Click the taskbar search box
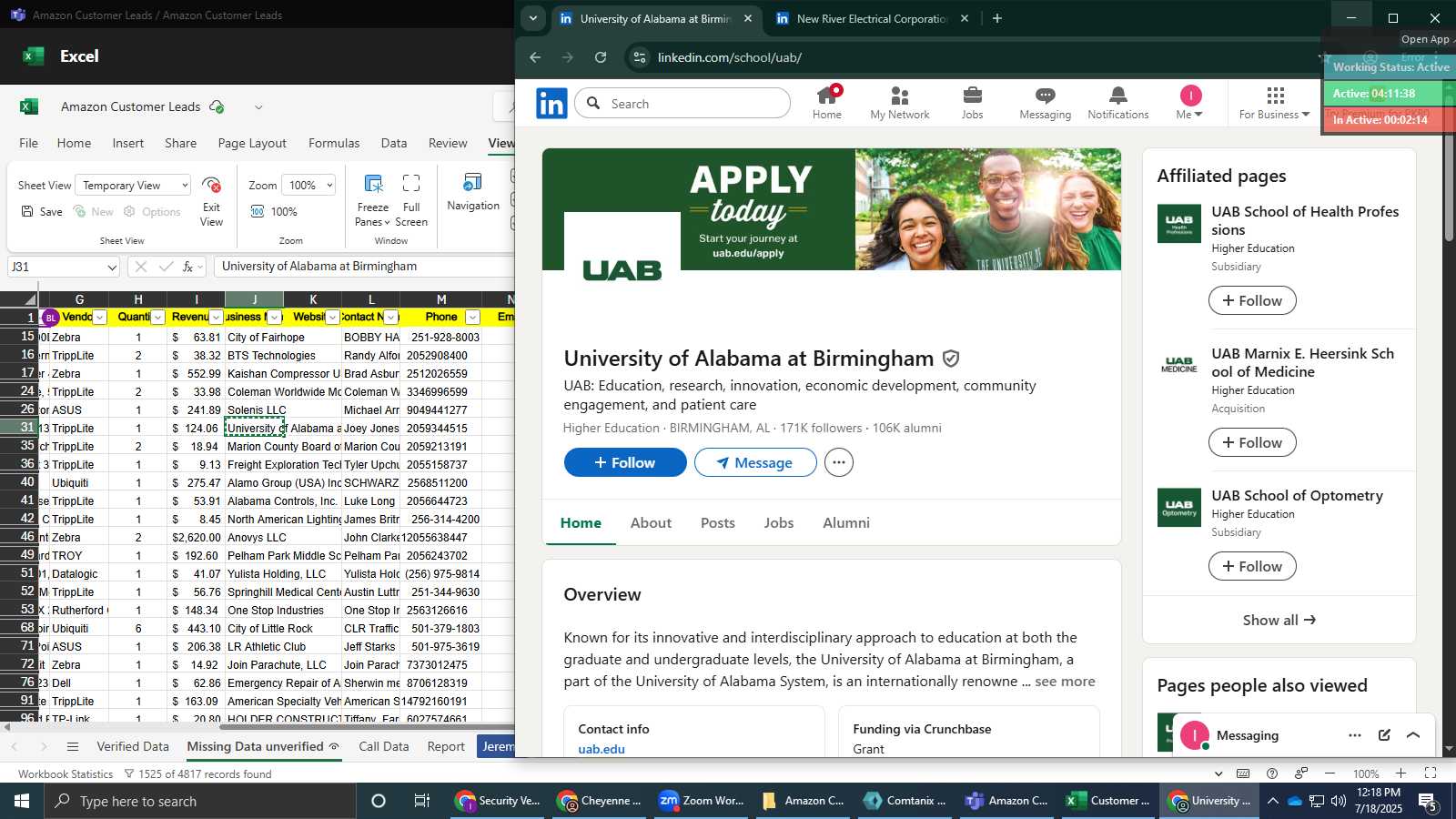 coord(199,801)
